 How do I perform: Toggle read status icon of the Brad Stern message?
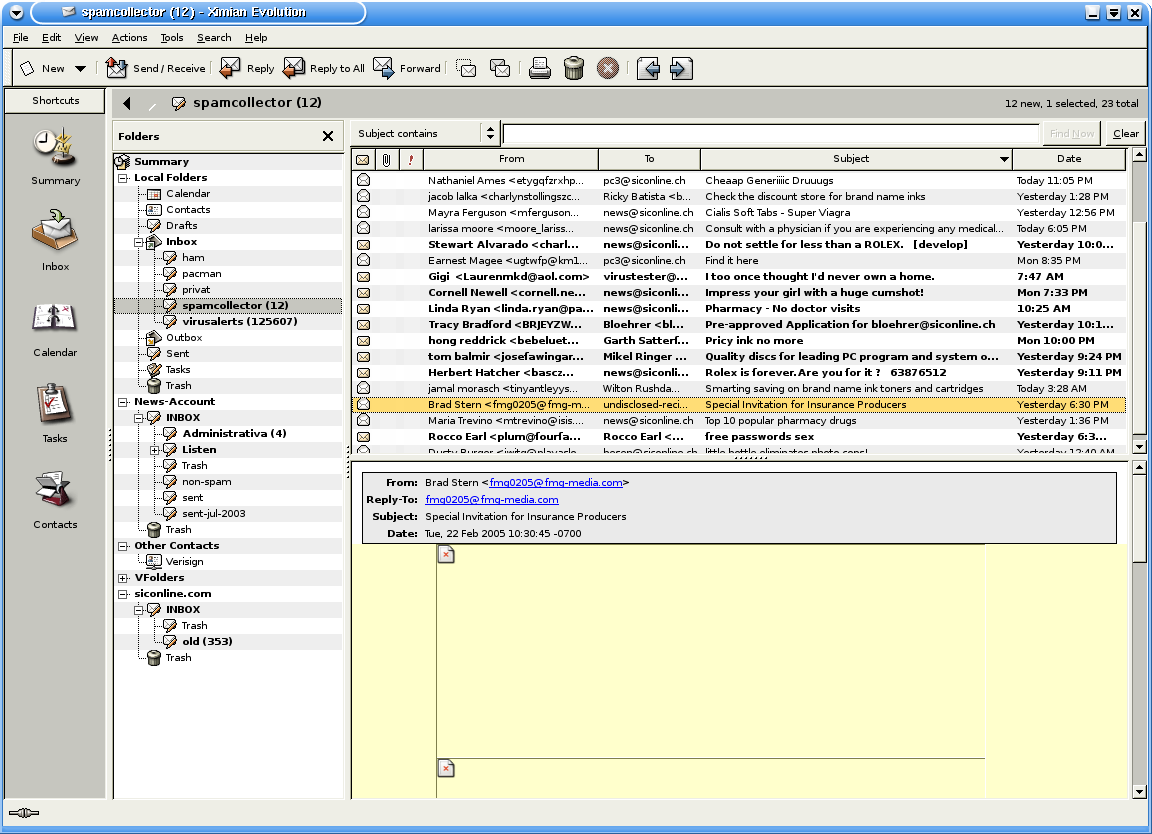click(363, 405)
